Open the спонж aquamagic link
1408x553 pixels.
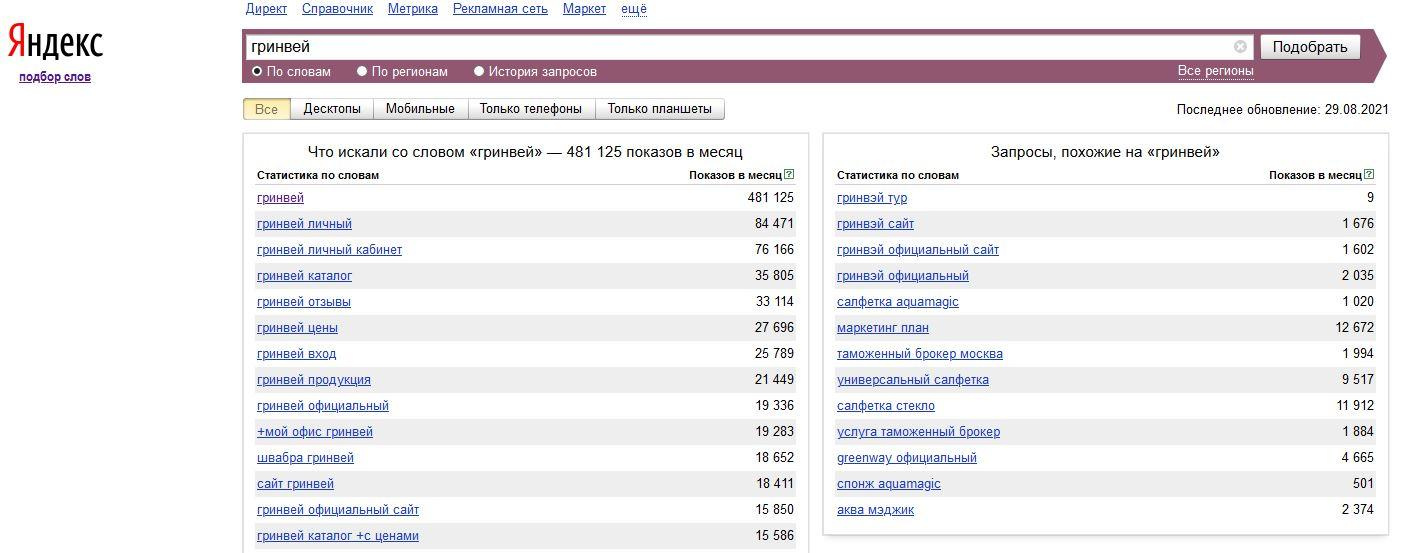(x=889, y=484)
